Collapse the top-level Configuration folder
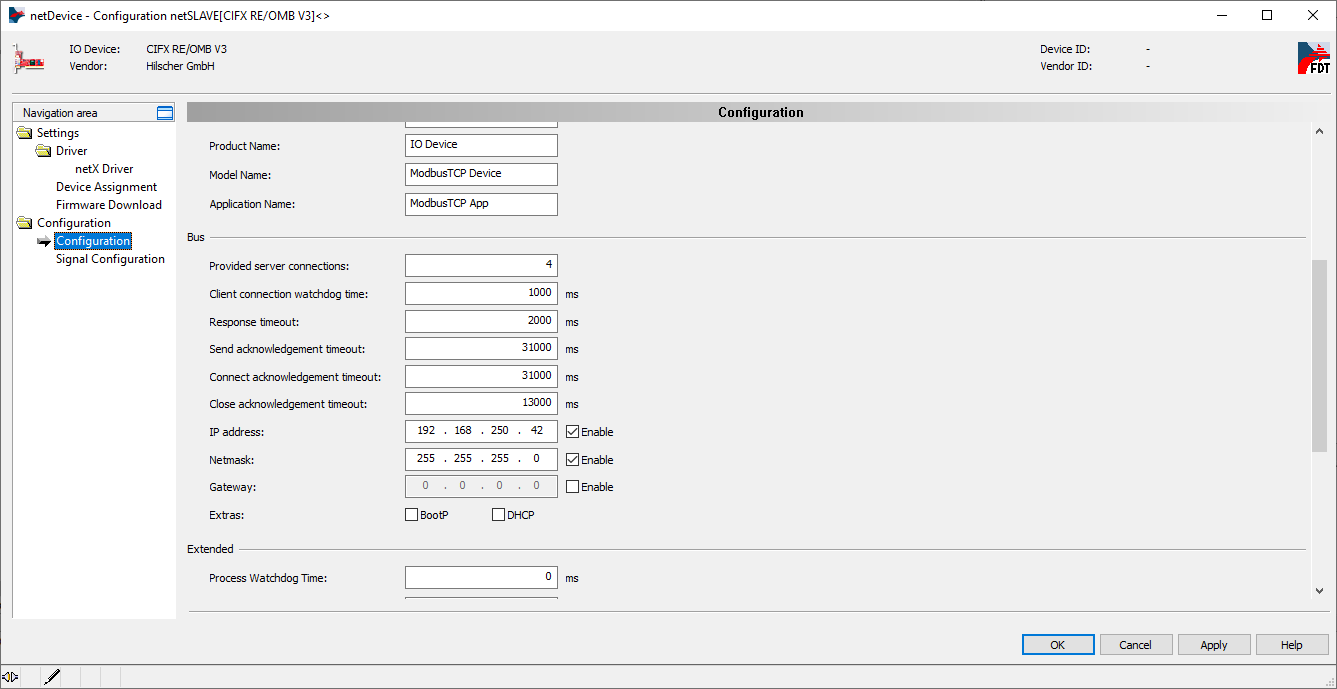The height and width of the screenshot is (689, 1337). pos(24,223)
